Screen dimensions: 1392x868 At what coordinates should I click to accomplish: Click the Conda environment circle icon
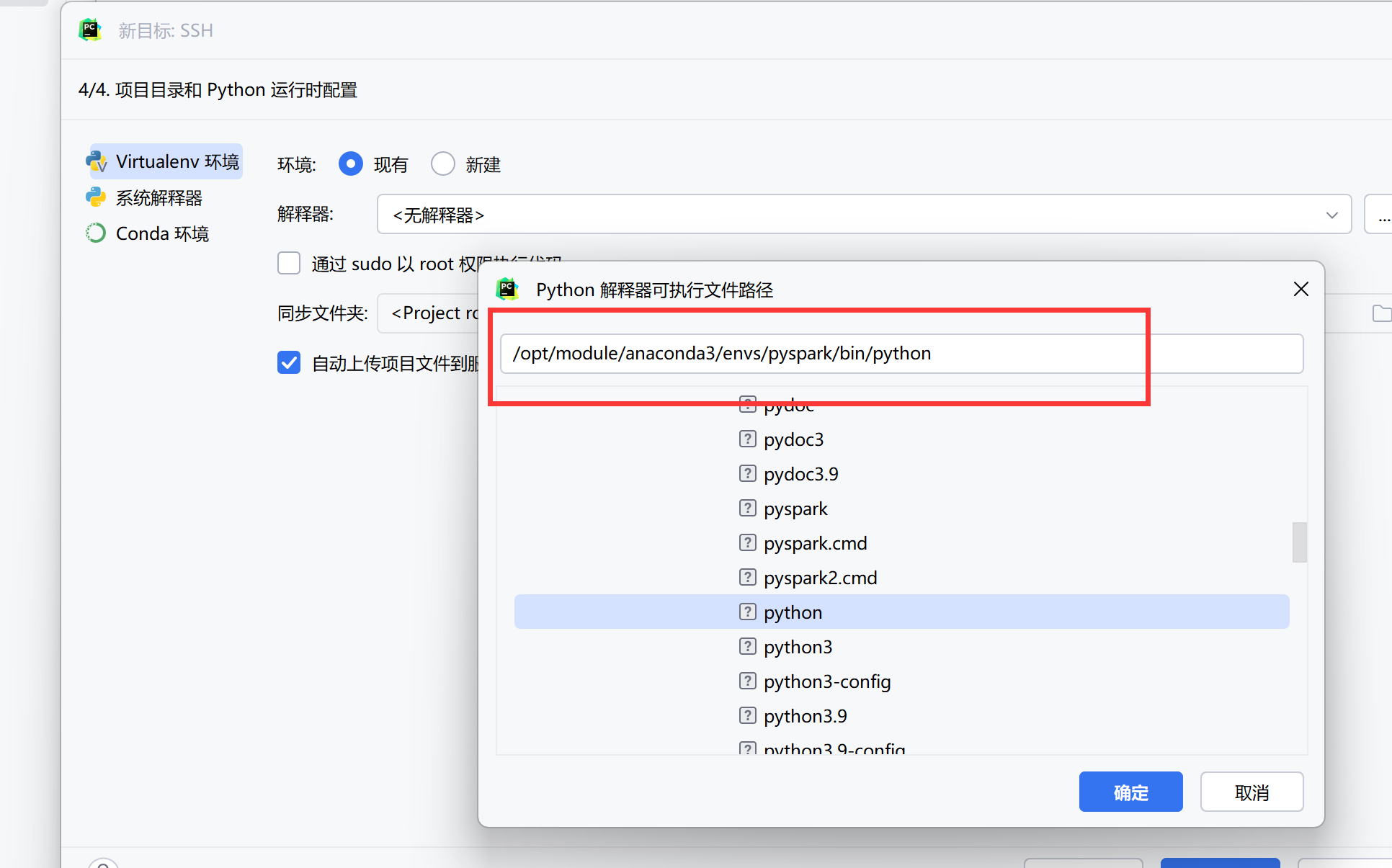[x=96, y=233]
